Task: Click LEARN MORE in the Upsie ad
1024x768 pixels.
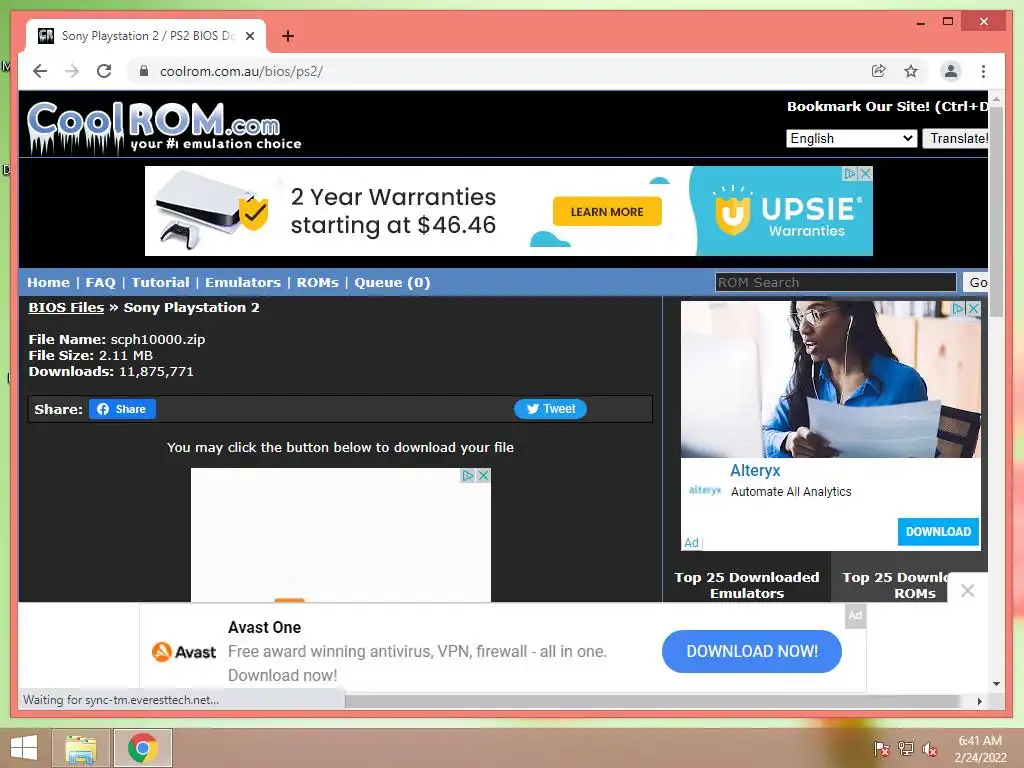Action: (607, 212)
